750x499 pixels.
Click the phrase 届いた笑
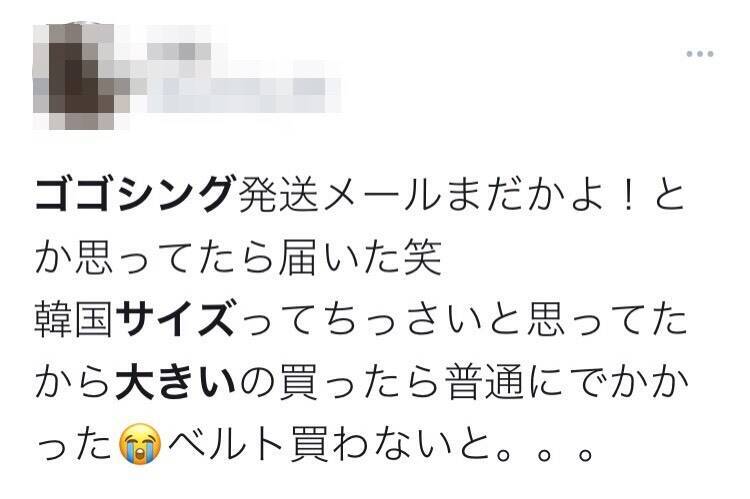[360, 259]
